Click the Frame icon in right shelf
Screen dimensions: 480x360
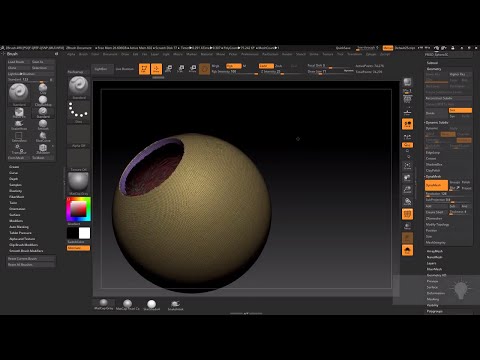point(407,166)
